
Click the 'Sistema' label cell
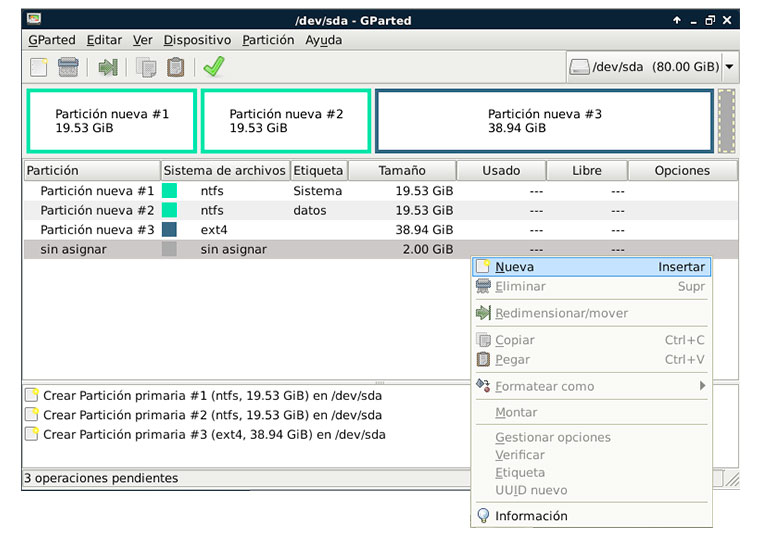(317, 191)
